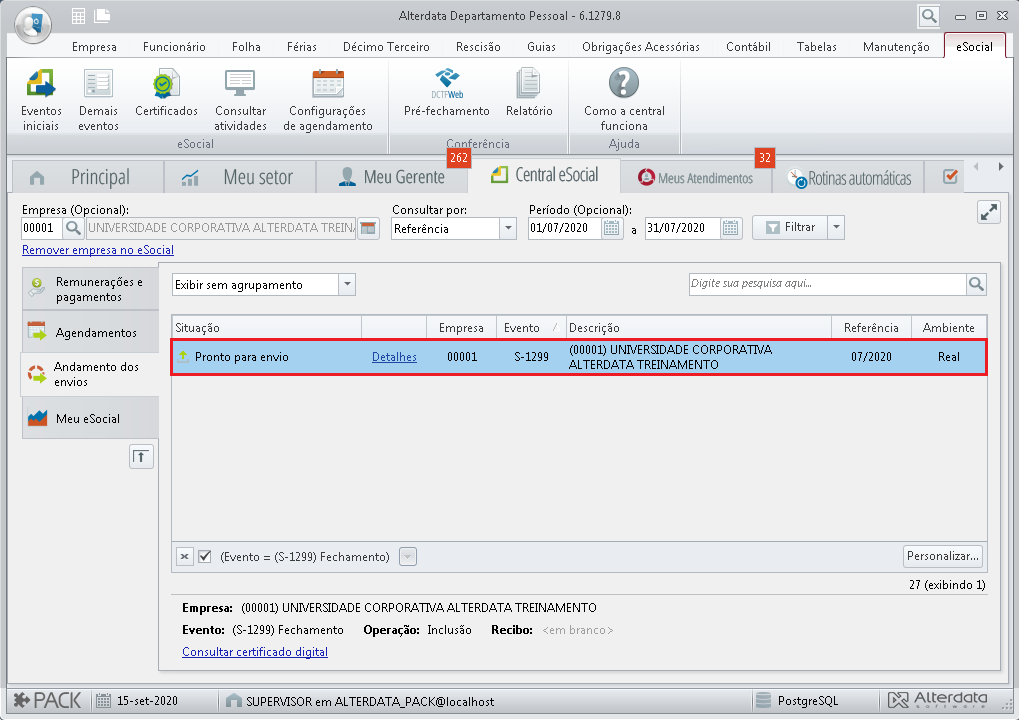This screenshot has width=1019, height=720.
Task: Open Eventos iniciais in eSocial ribbon
Action: click(41, 99)
